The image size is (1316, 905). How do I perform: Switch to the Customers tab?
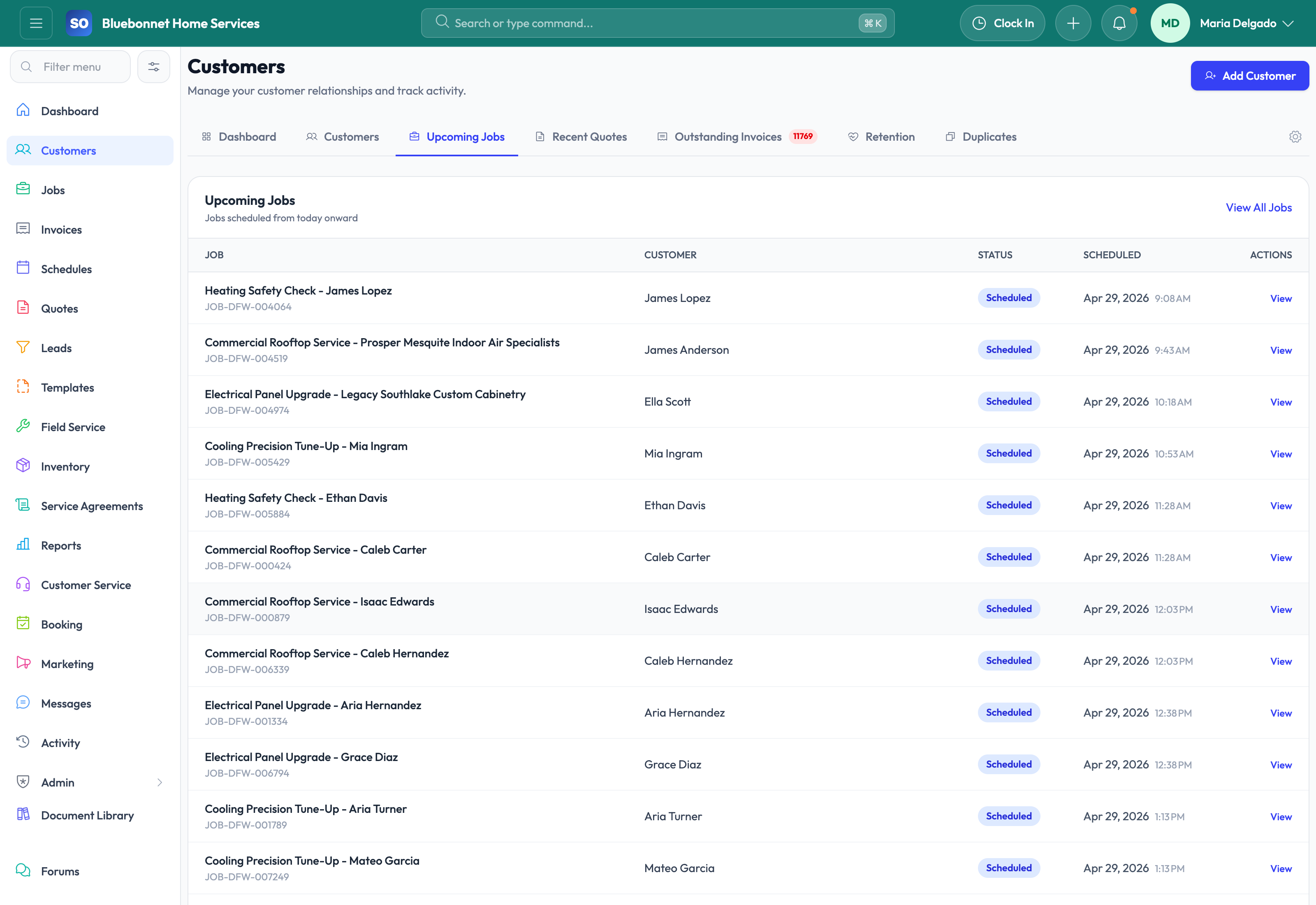pos(342,137)
